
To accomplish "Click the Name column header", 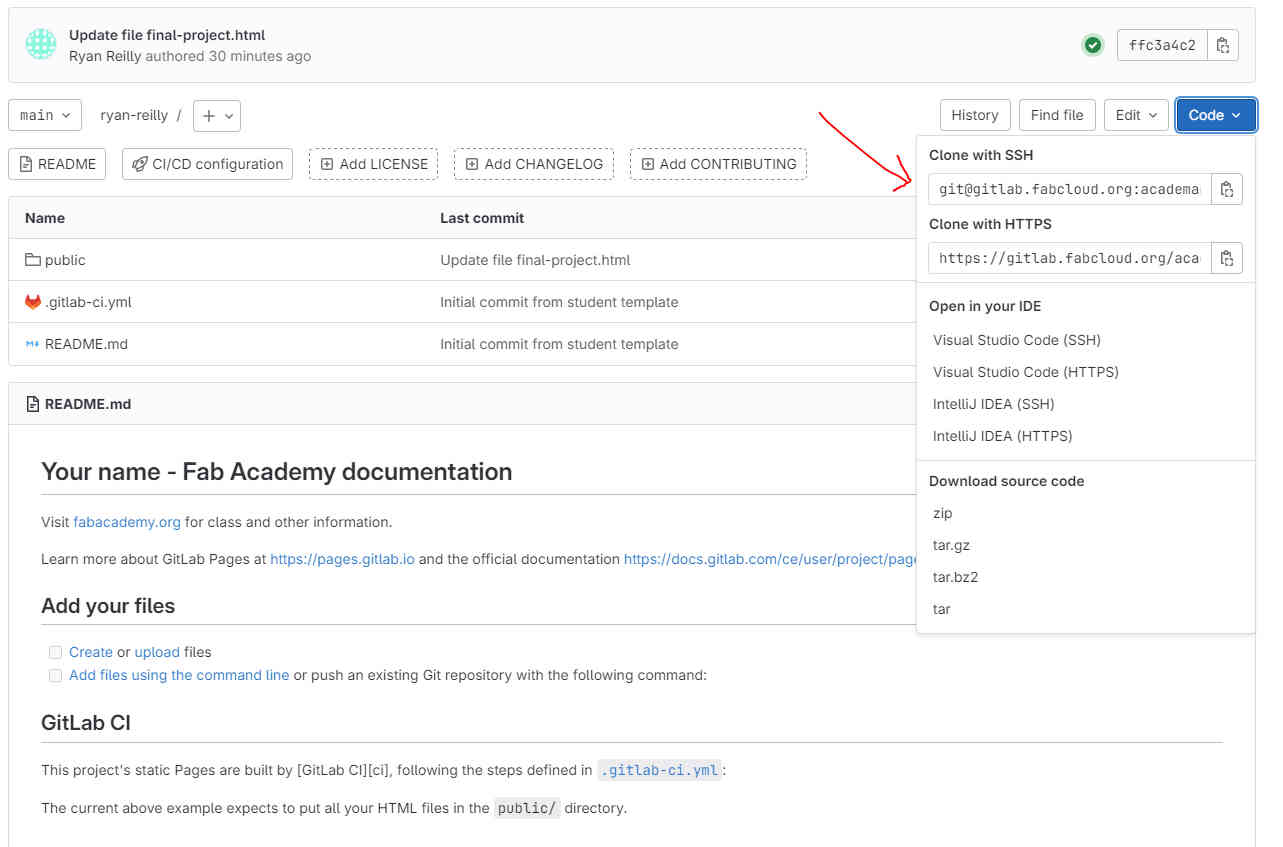I will (x=45, y=218).
